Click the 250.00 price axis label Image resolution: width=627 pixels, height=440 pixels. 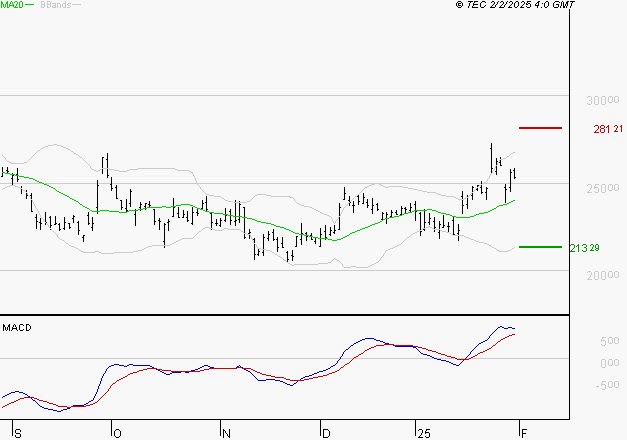click(603, 188)
